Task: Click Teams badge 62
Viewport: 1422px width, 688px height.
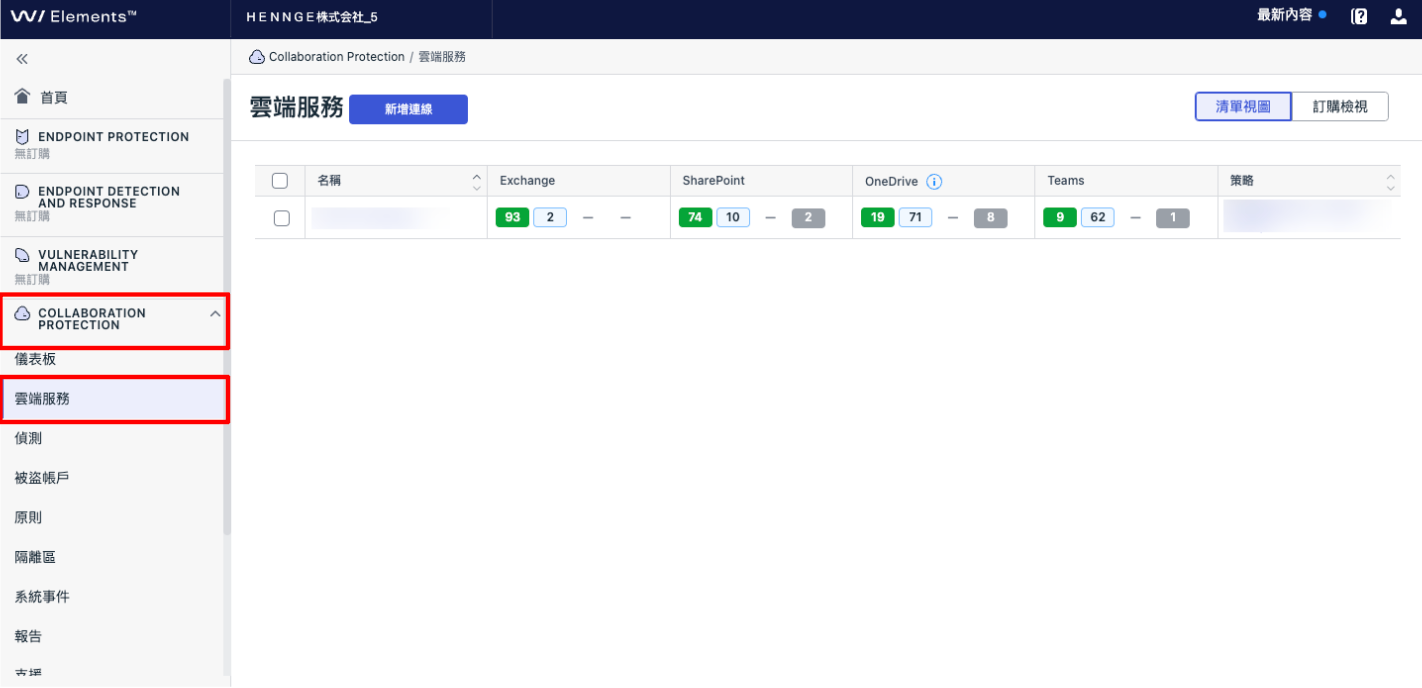Action: (1098, 217)
